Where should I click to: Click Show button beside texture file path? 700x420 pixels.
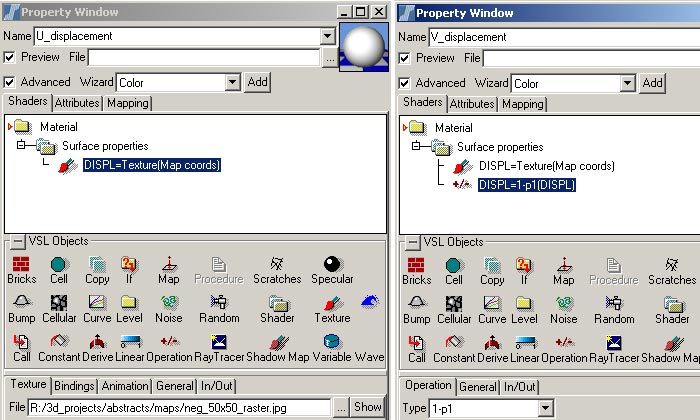367,407
